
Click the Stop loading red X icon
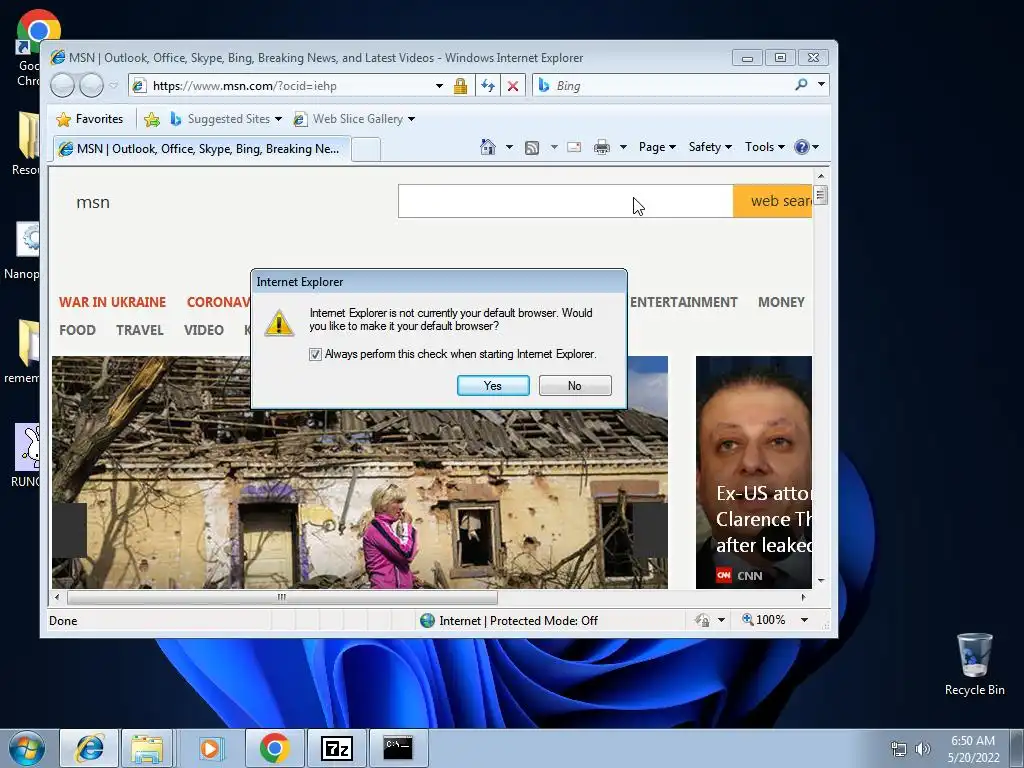513,86
